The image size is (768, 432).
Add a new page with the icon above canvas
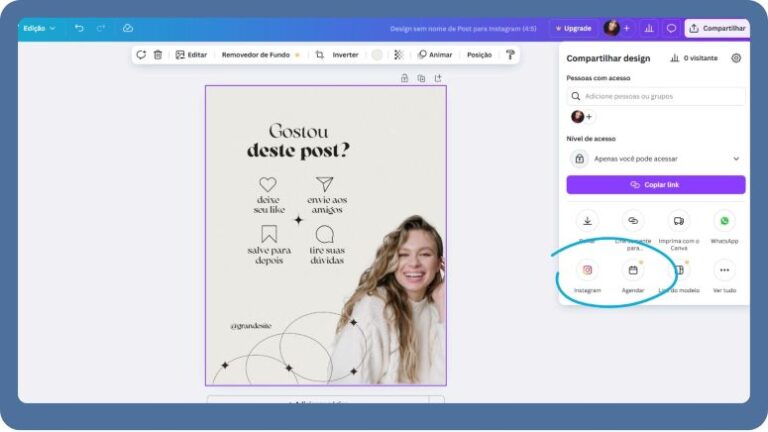tap(438, 78)
